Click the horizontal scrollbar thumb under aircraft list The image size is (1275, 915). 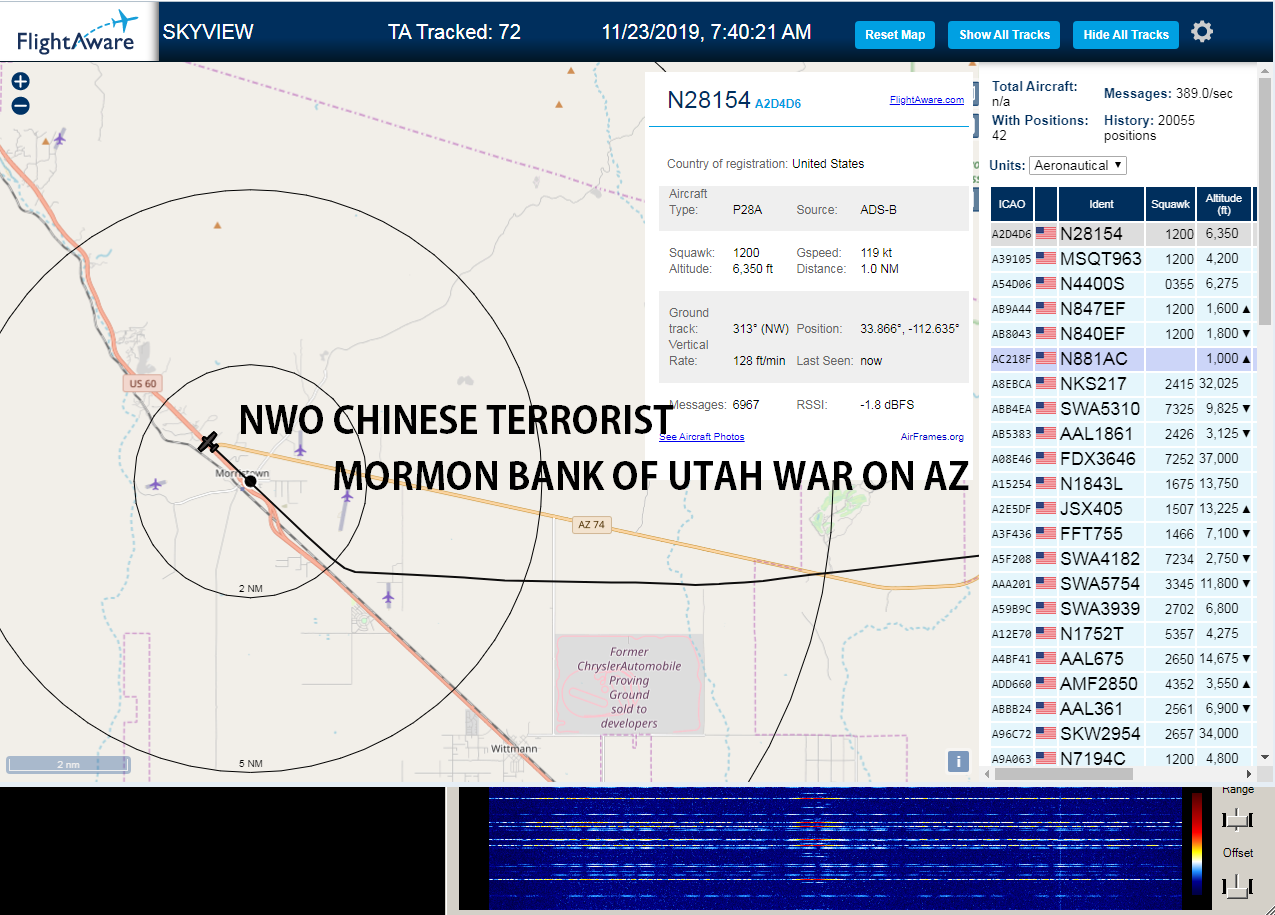(1064, 774)
